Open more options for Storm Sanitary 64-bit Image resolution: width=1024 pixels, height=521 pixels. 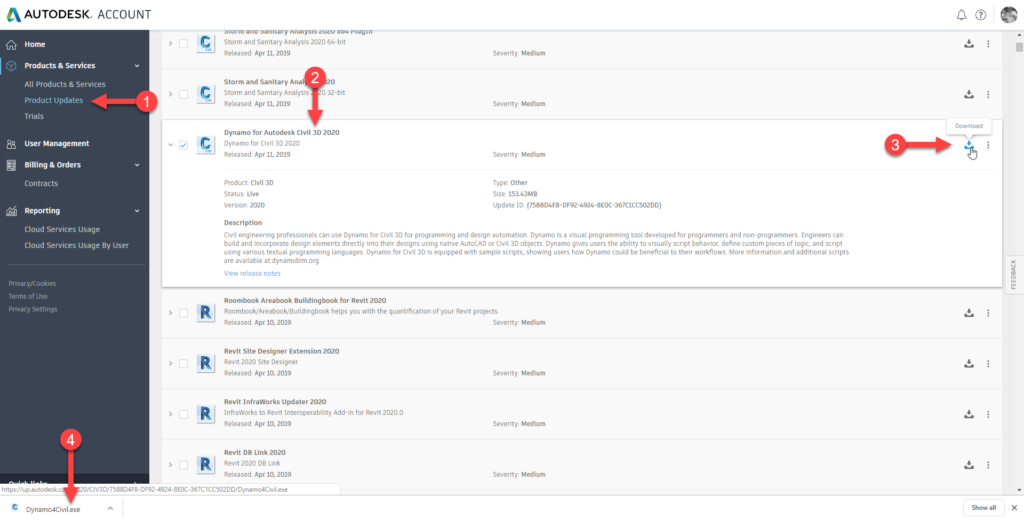pos(988,44)
